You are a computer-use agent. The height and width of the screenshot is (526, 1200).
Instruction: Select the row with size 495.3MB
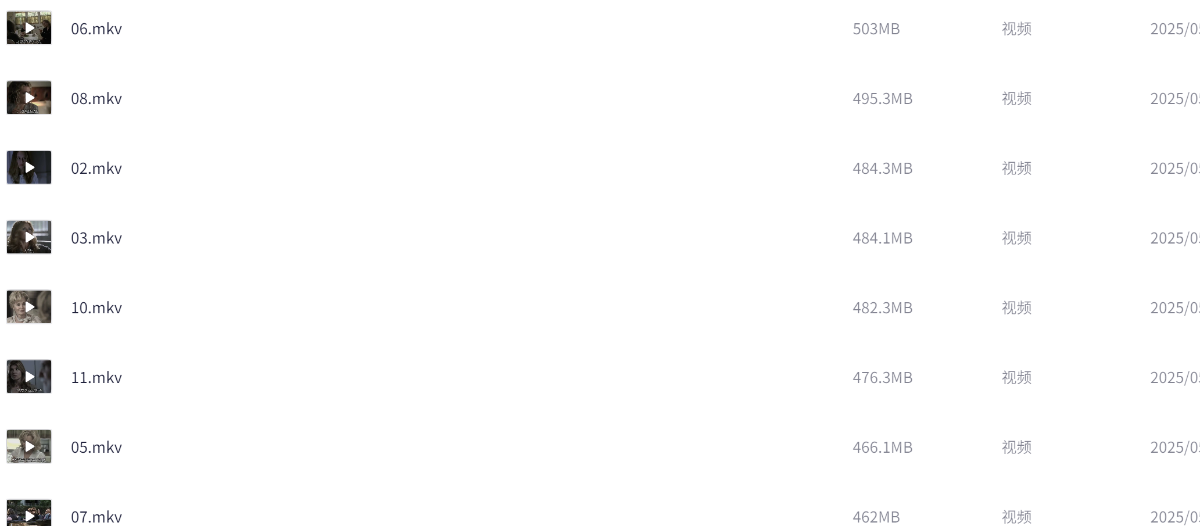600,98
